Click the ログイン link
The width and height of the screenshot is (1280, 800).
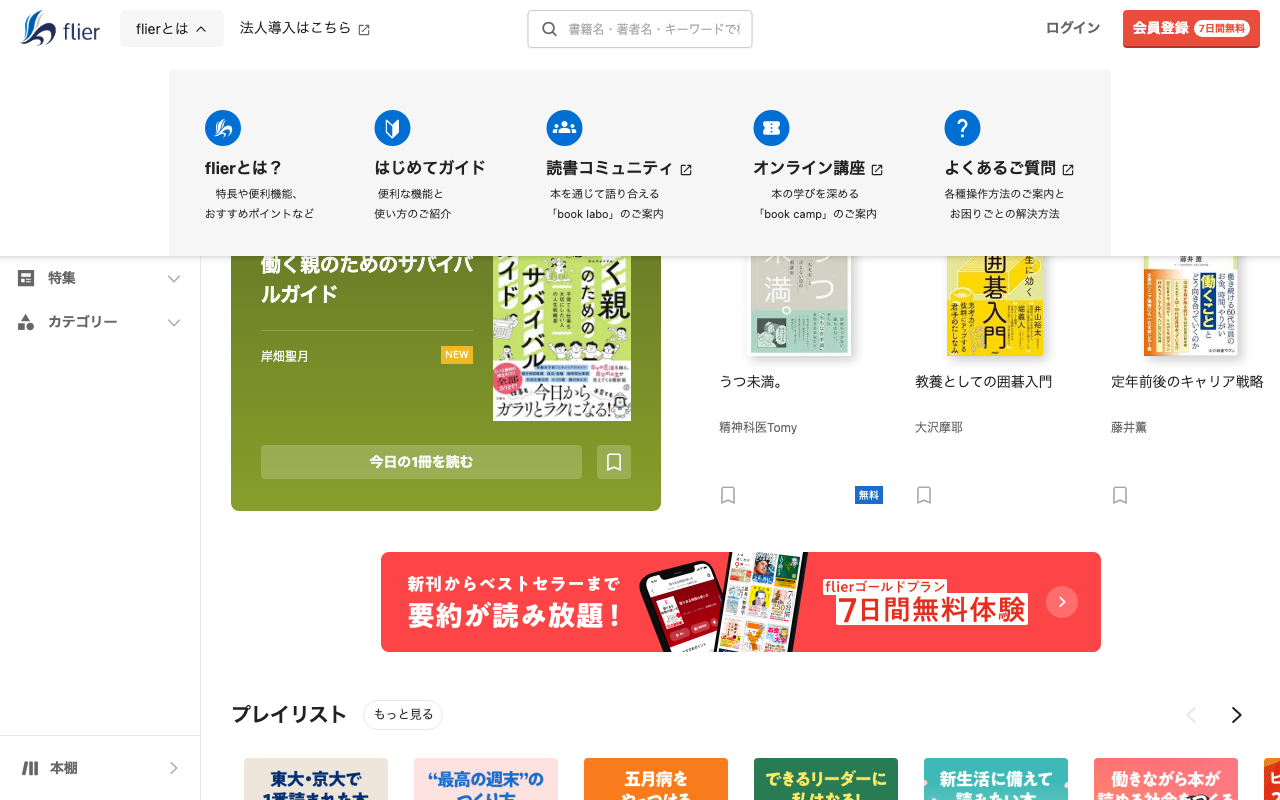click(1073, 28)
